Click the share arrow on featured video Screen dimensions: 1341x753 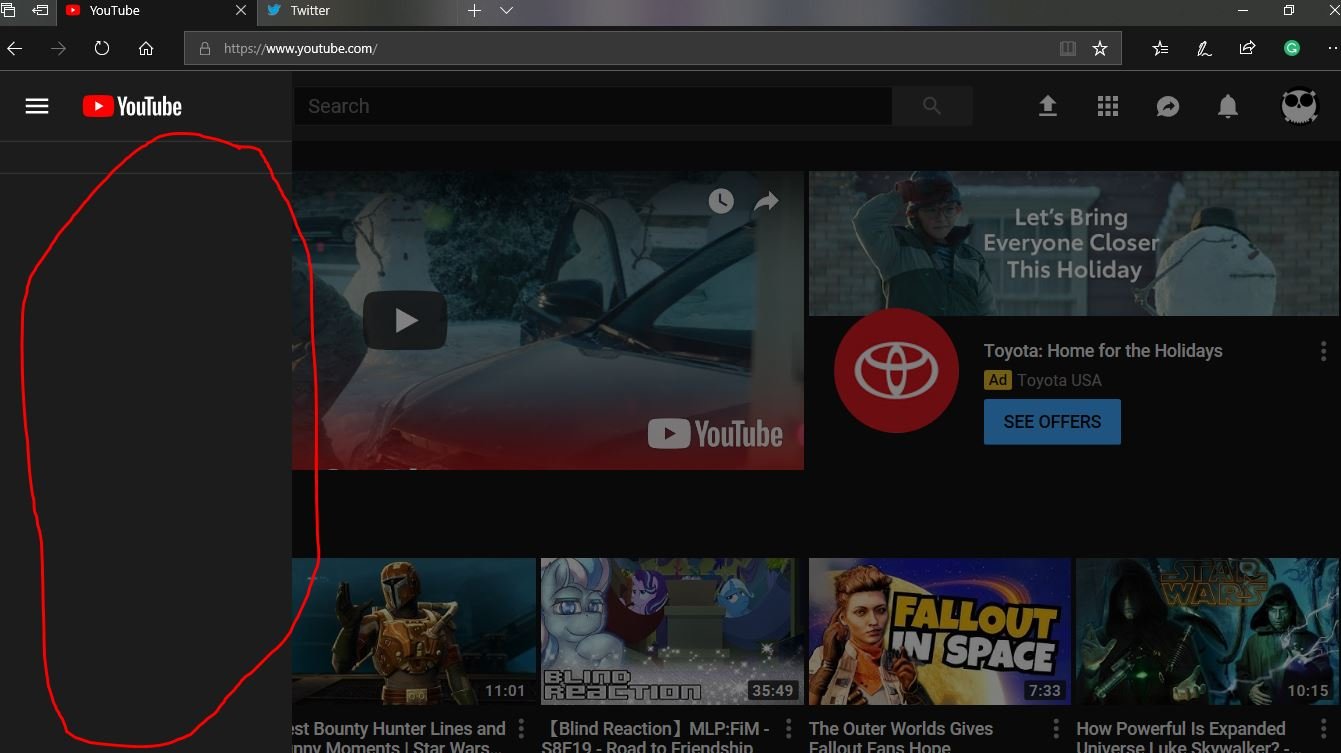click(766, 201)
